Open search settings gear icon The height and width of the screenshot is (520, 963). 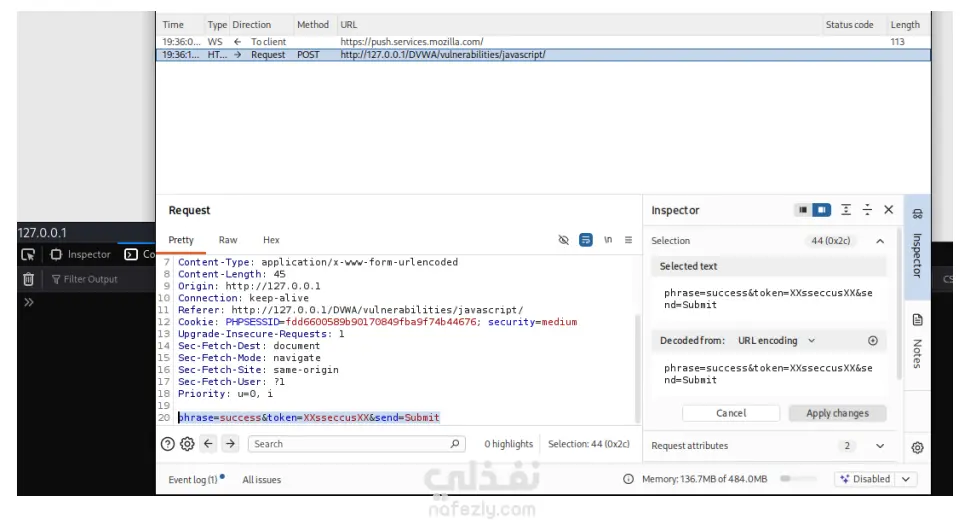[x=187, y=444]
